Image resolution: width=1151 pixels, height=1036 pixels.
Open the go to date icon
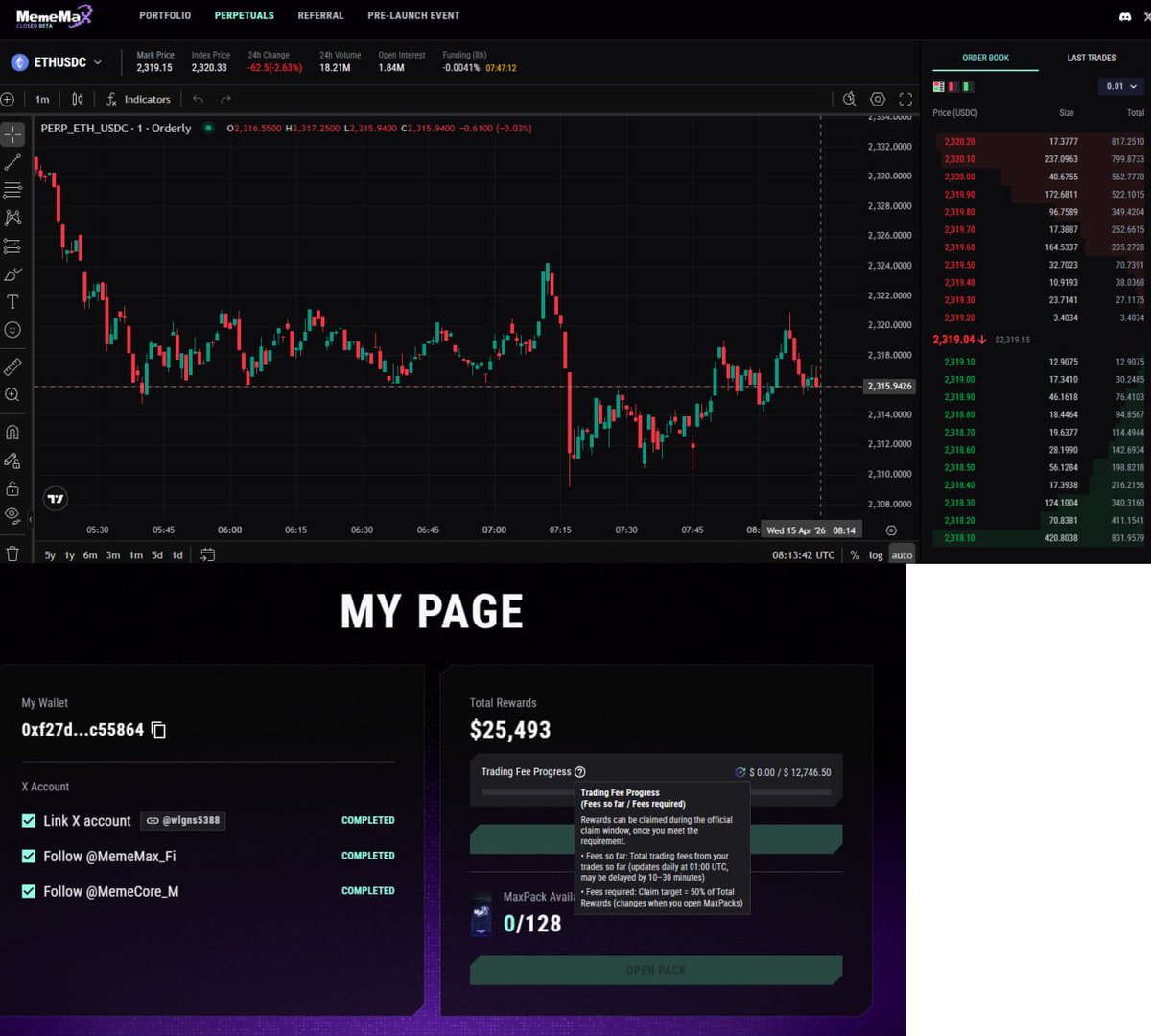point(207,554)
